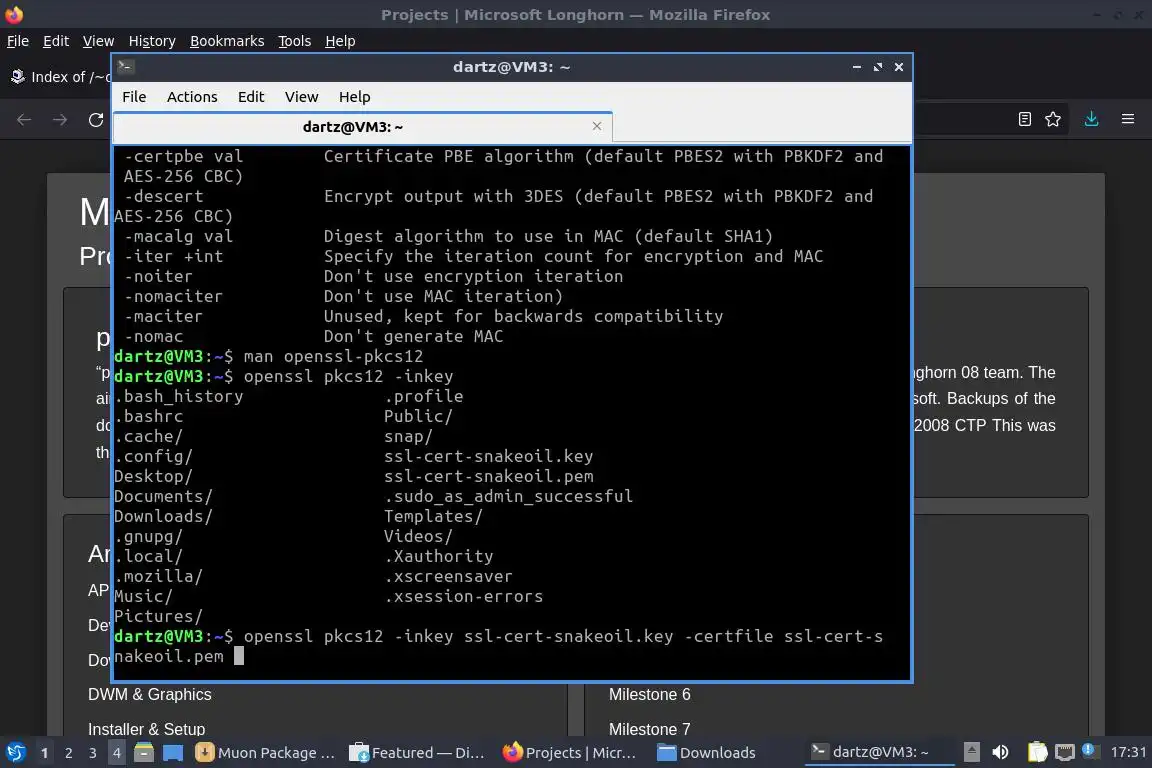The width and height of the screenshot is (1152, 768).
Task: Click '.bash_history' in terminal output
Action: [x=179, y=396]
